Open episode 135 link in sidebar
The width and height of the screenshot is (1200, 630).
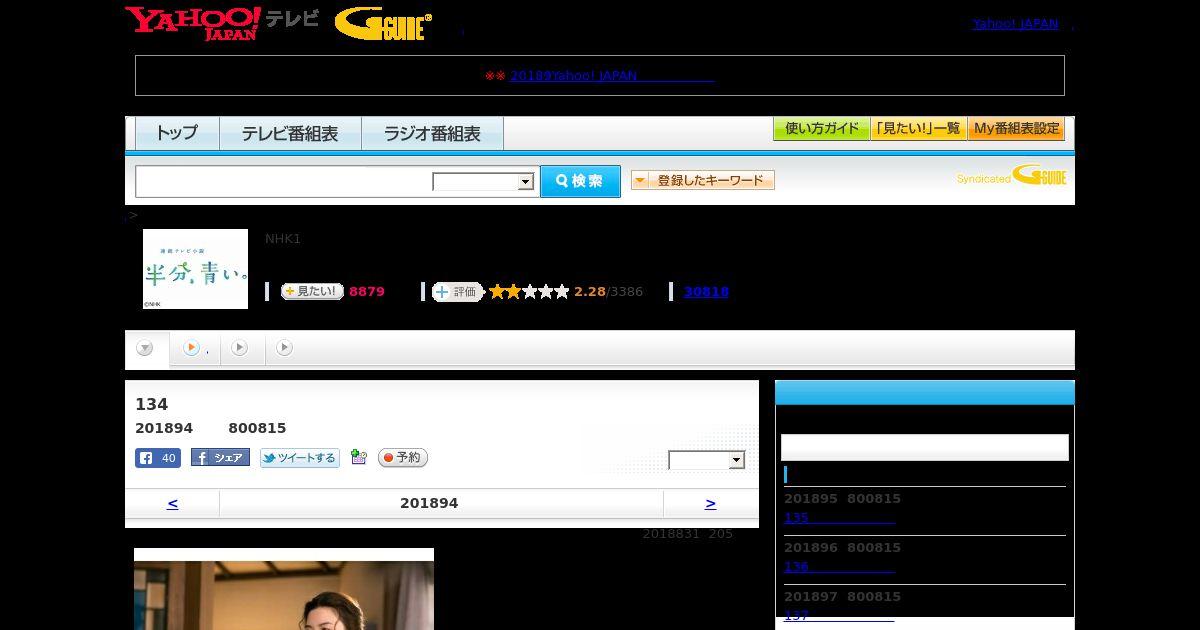click(x=839, y=518)
